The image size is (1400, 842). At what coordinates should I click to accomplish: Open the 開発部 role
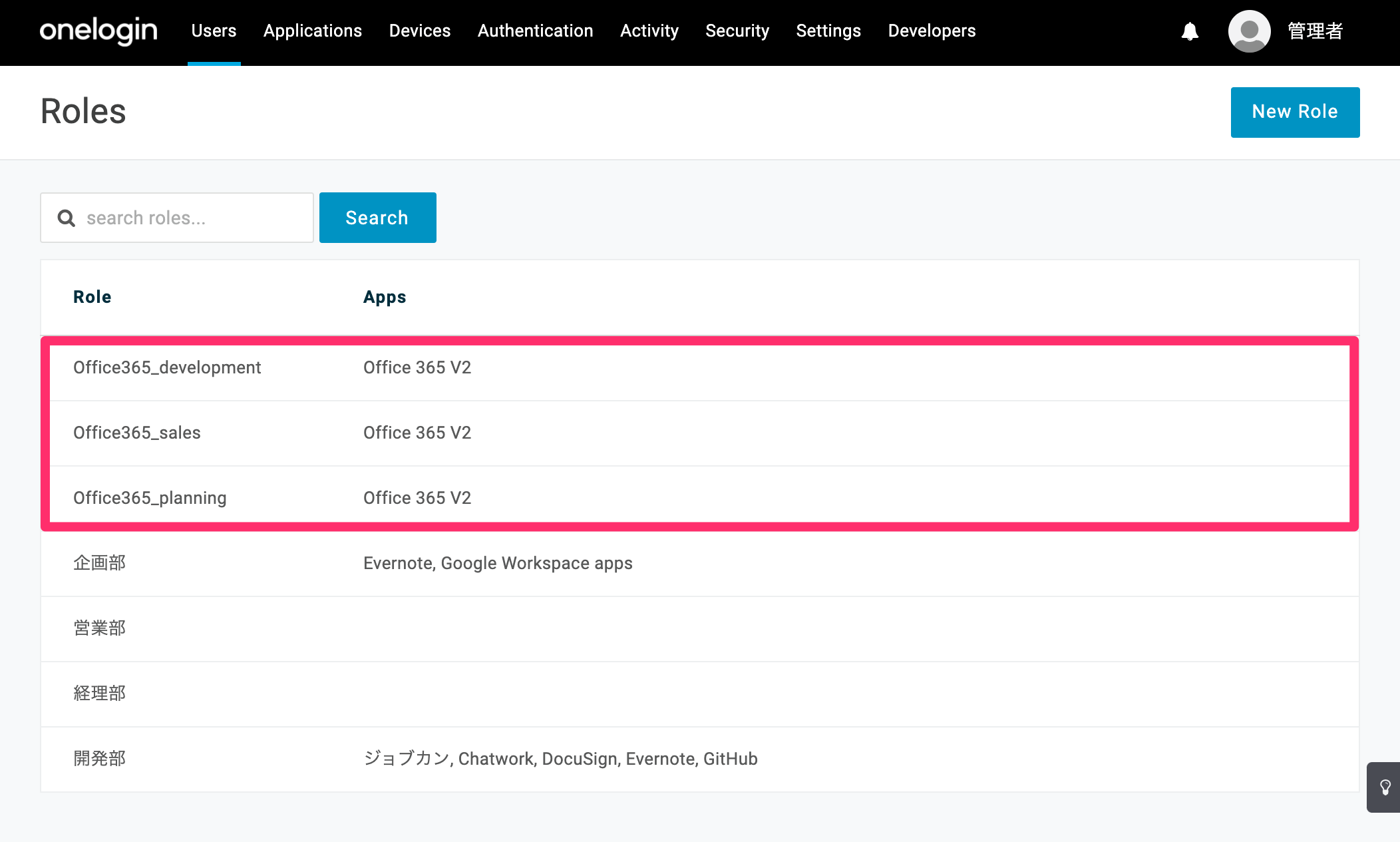click(x=100, y=759)
